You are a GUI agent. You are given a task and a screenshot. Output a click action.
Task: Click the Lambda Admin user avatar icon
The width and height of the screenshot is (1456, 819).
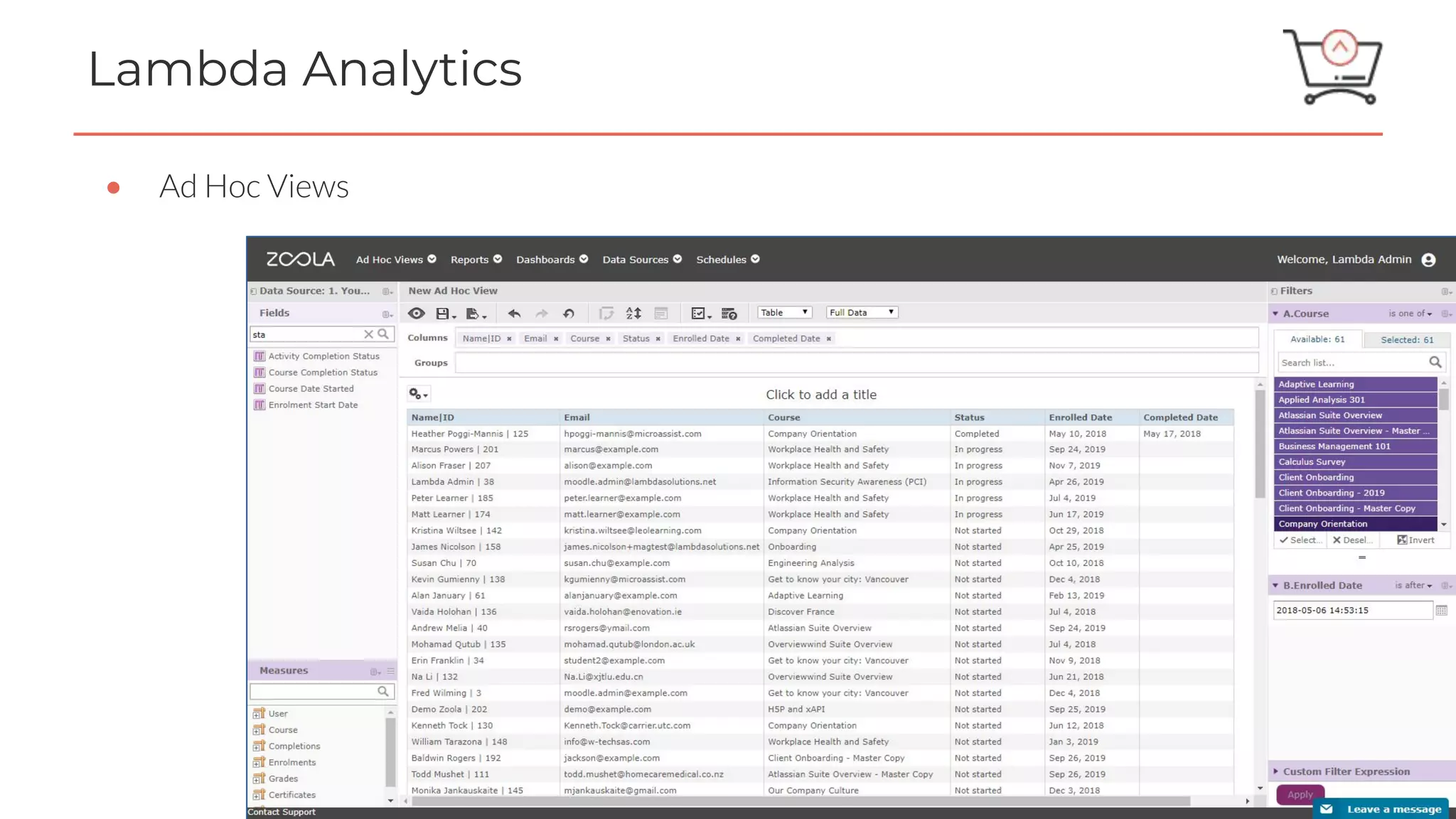(x=1428, y=259)
